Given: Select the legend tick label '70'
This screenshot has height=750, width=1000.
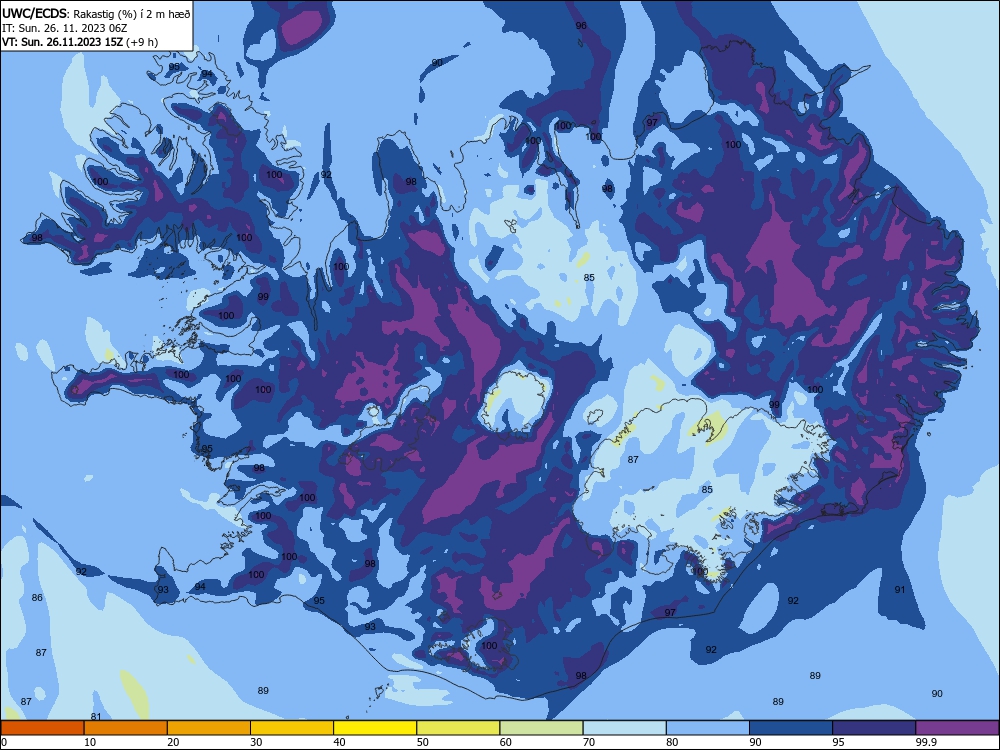Looking at the screenshot, I should (589, 742).
